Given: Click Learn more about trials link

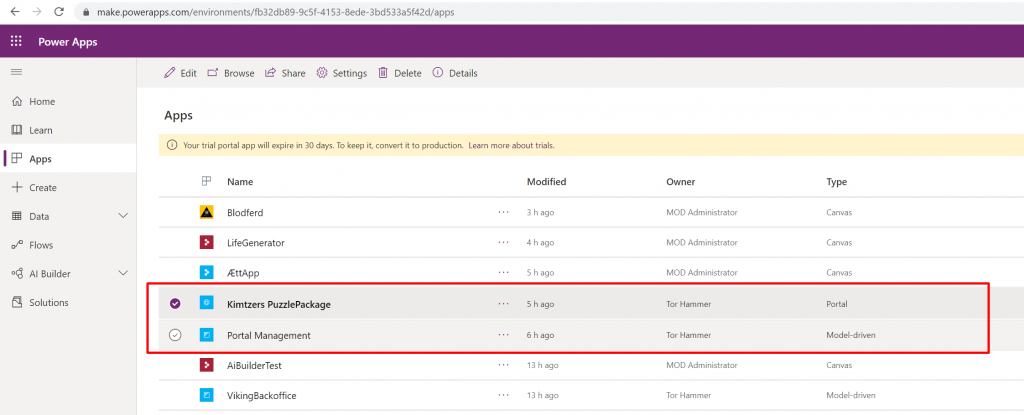Looking at the screenshot, I should (x=511, y=145).
